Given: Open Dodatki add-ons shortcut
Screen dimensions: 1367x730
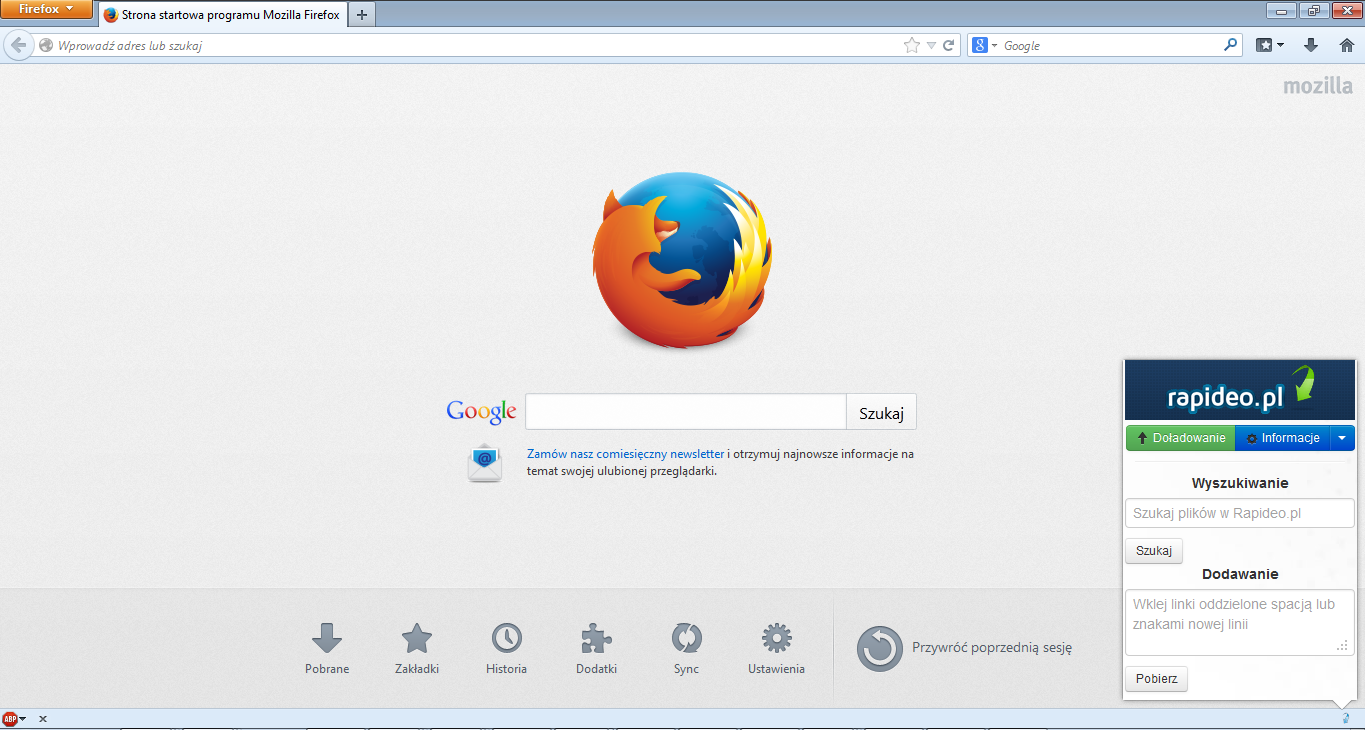Looking at the screenshot, I should coord(597,648).
